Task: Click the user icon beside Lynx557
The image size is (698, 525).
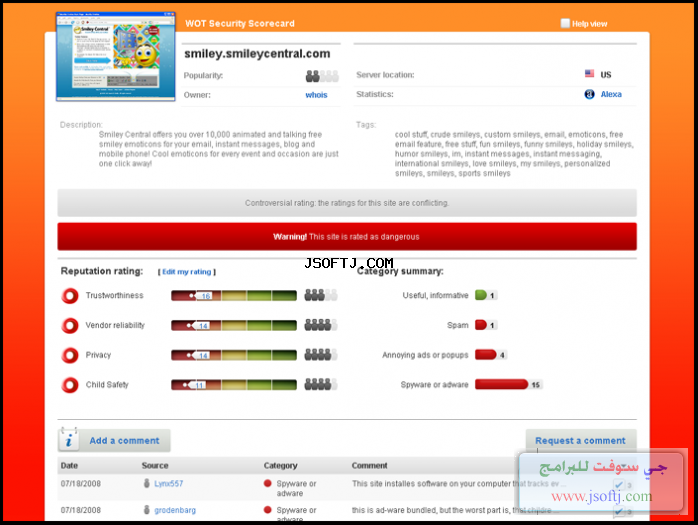Action: click(x=146, y=483)
